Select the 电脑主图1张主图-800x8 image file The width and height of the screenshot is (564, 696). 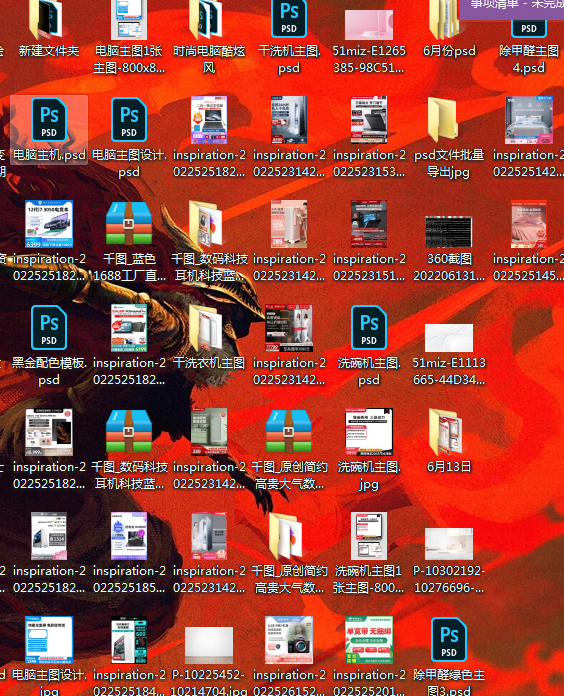pos(129,20)
